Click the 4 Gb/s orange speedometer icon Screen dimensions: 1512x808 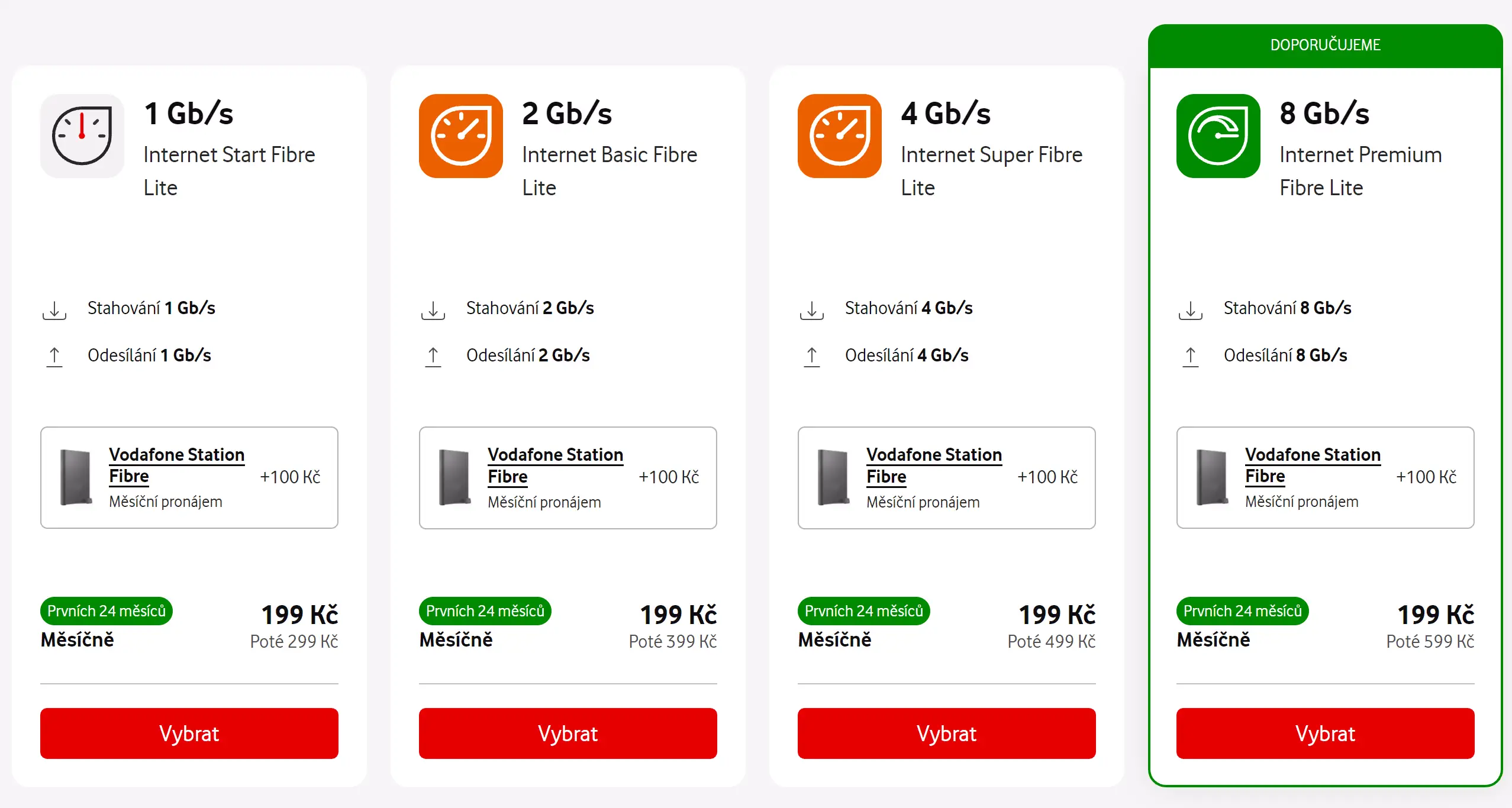(840, 136)
